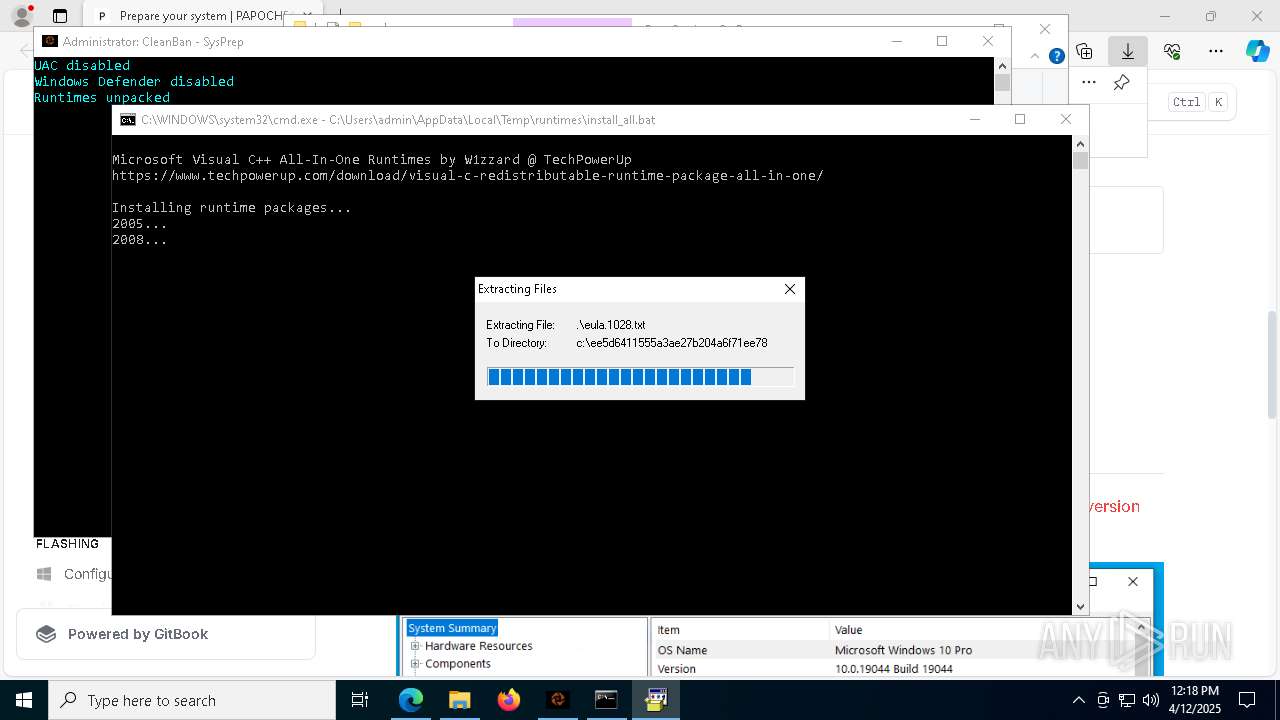The width and height of the screenshot is (1280, 720).
Task: Click the Windows logo 'Configu' sidebar item
Action: click(74, 574)
